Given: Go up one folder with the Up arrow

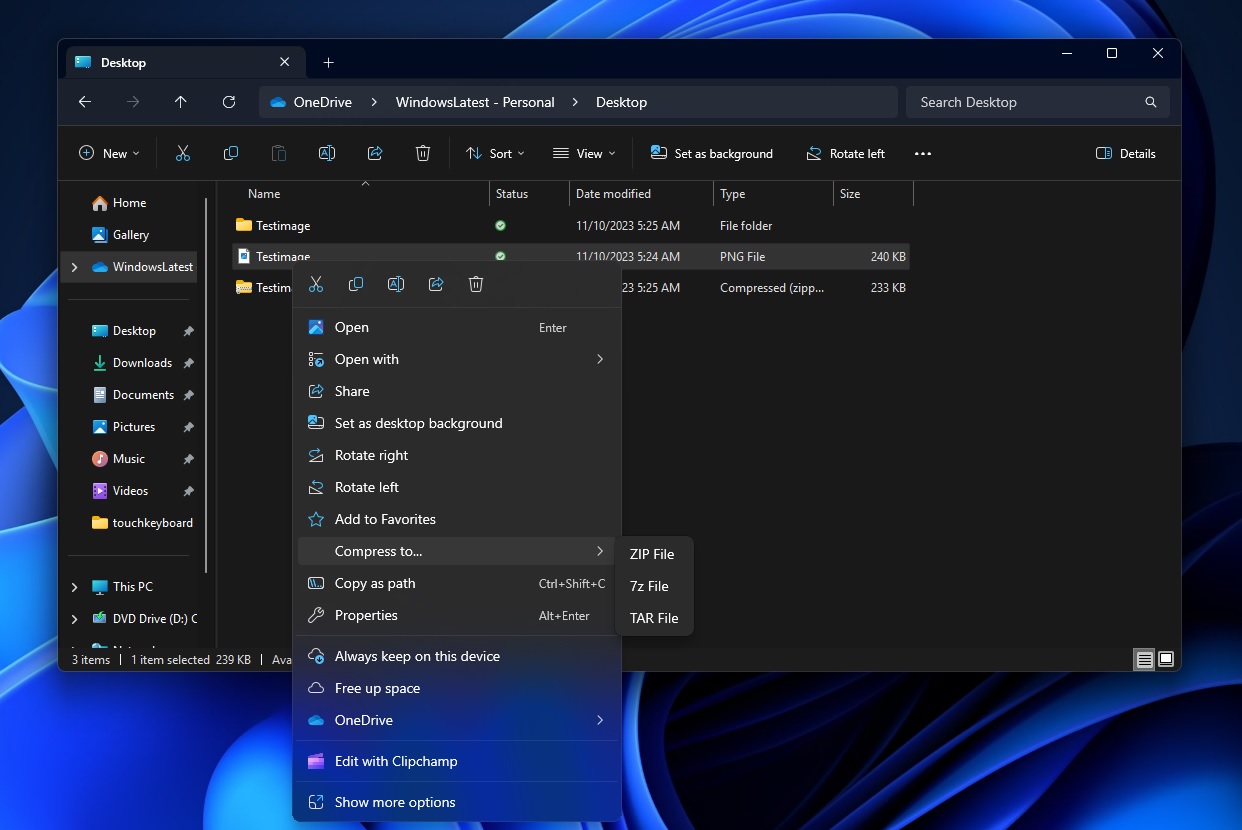Looking at the screenshot, I should [x=180, y=102].
